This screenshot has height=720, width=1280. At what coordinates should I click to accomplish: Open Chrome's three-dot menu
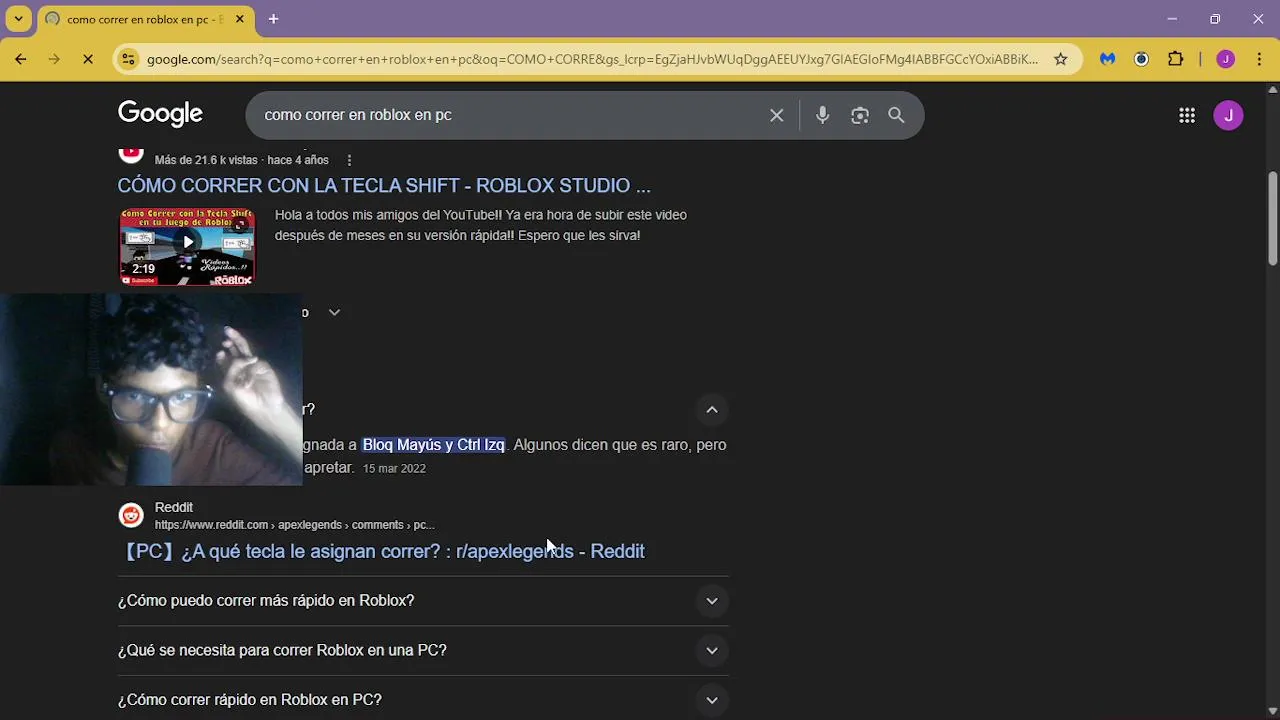click(1259, 59)
